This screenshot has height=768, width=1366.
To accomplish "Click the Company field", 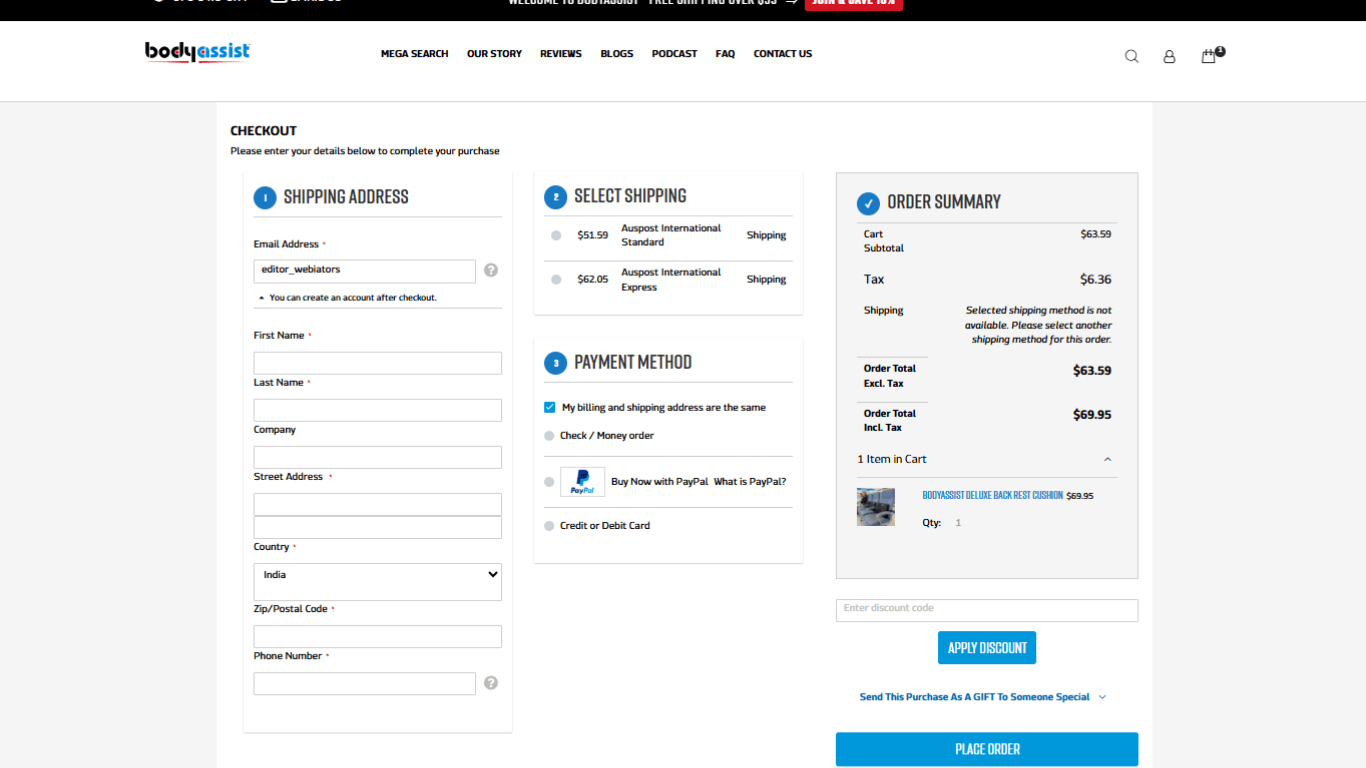I will [378, 457].
